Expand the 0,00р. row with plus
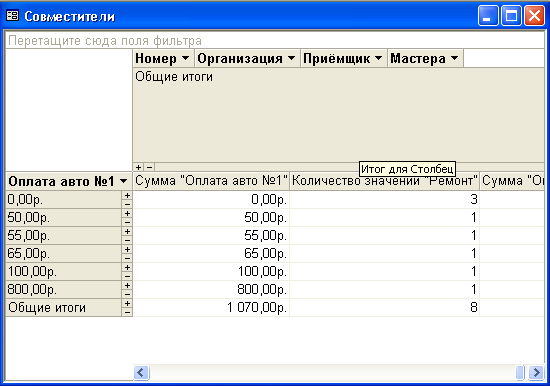Screen dimensions: 550x386 point(127,195)
